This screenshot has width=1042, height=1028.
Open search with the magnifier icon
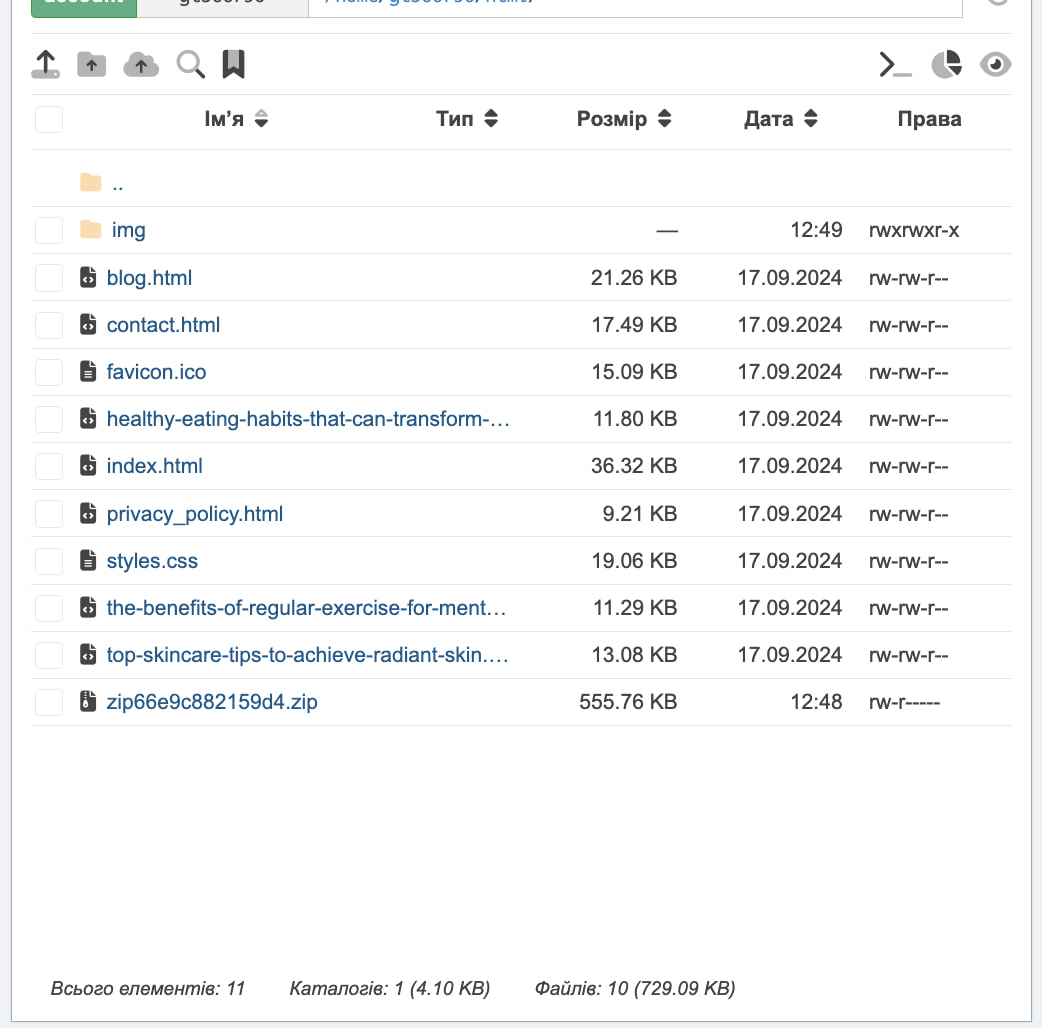click(190, 65)
